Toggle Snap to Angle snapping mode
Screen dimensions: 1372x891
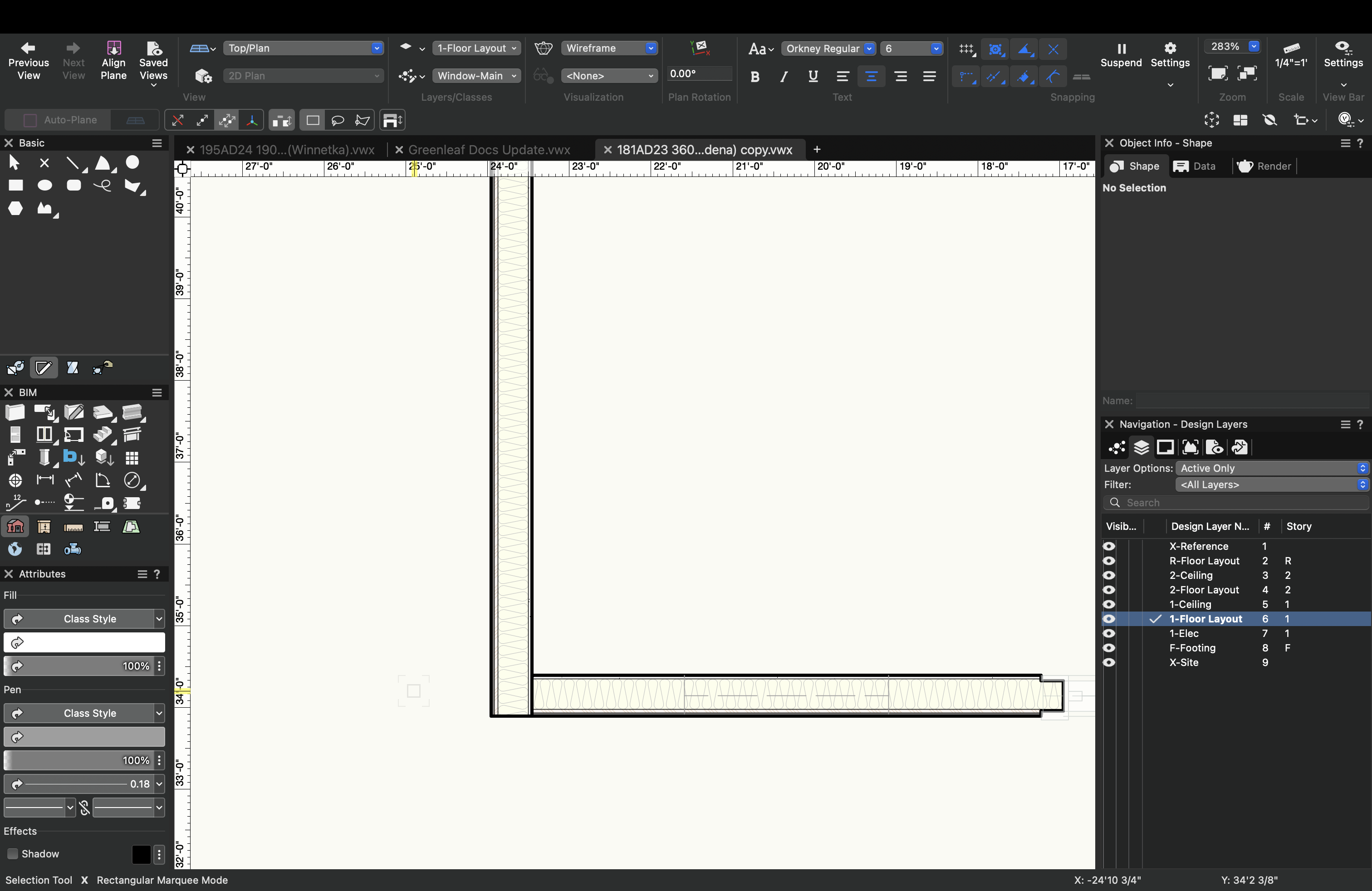tap(1025, 49)
